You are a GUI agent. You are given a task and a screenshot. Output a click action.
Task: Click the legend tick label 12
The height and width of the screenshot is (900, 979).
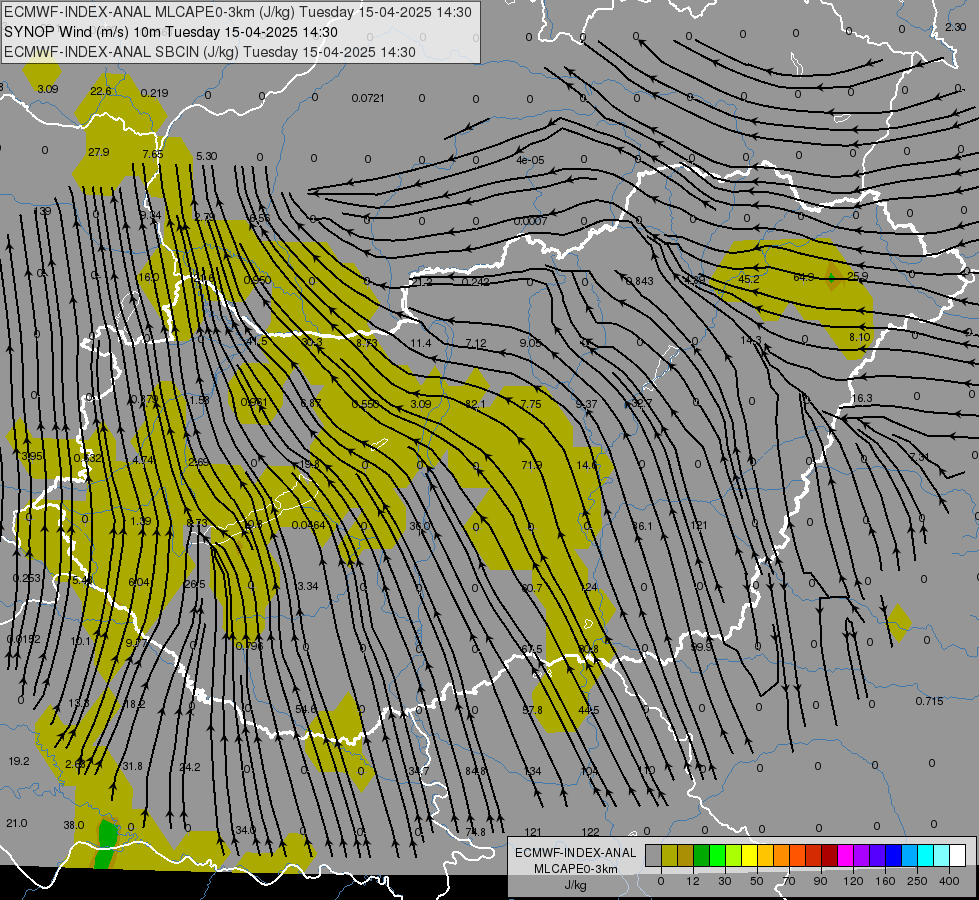click(692, 881)
